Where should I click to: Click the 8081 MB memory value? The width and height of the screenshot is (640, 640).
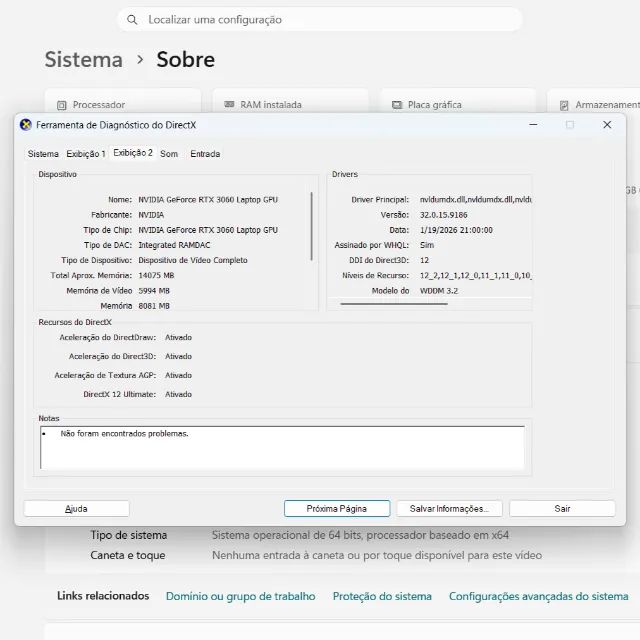coord(154,306)
